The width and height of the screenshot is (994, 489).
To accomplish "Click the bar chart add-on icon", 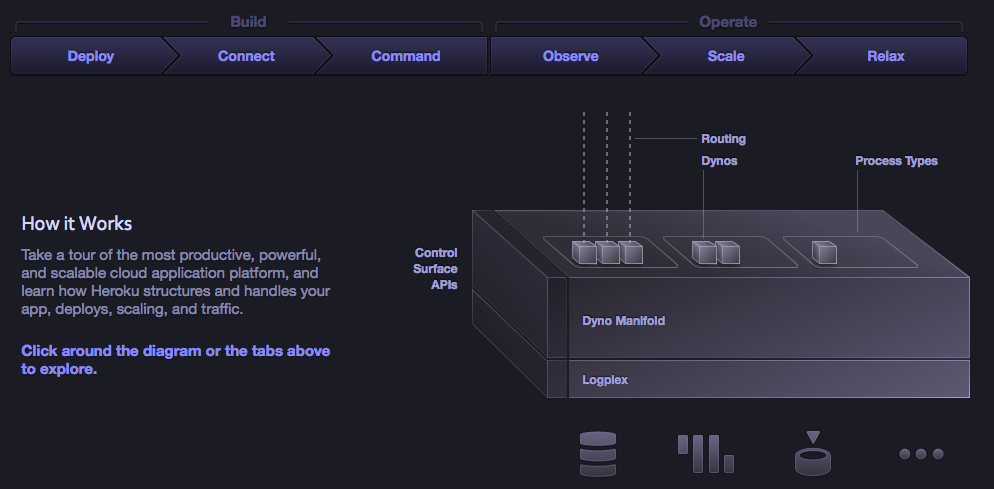I will pos(706,453).
